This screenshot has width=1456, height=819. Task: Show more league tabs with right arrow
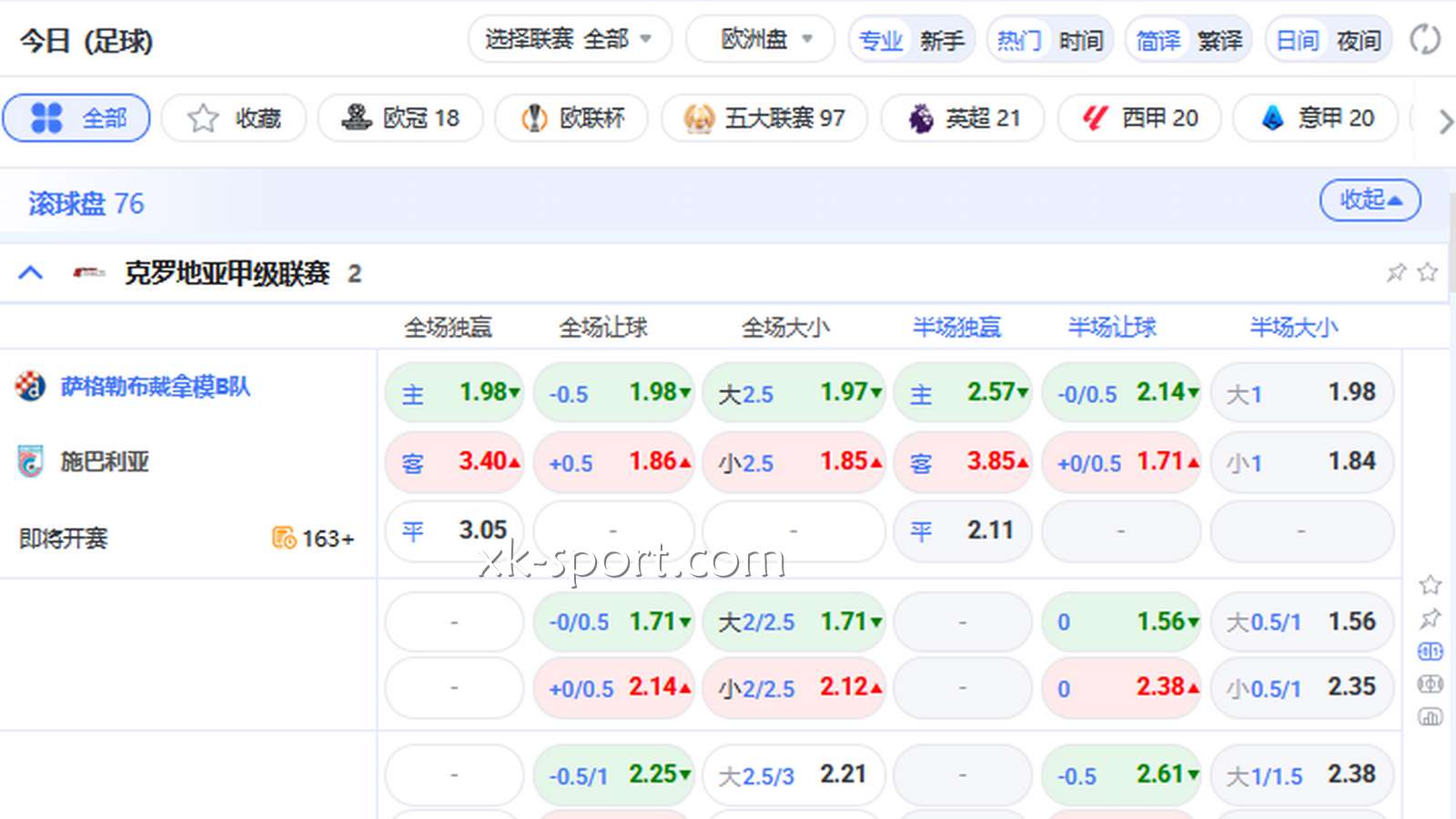coord(1444,121)
